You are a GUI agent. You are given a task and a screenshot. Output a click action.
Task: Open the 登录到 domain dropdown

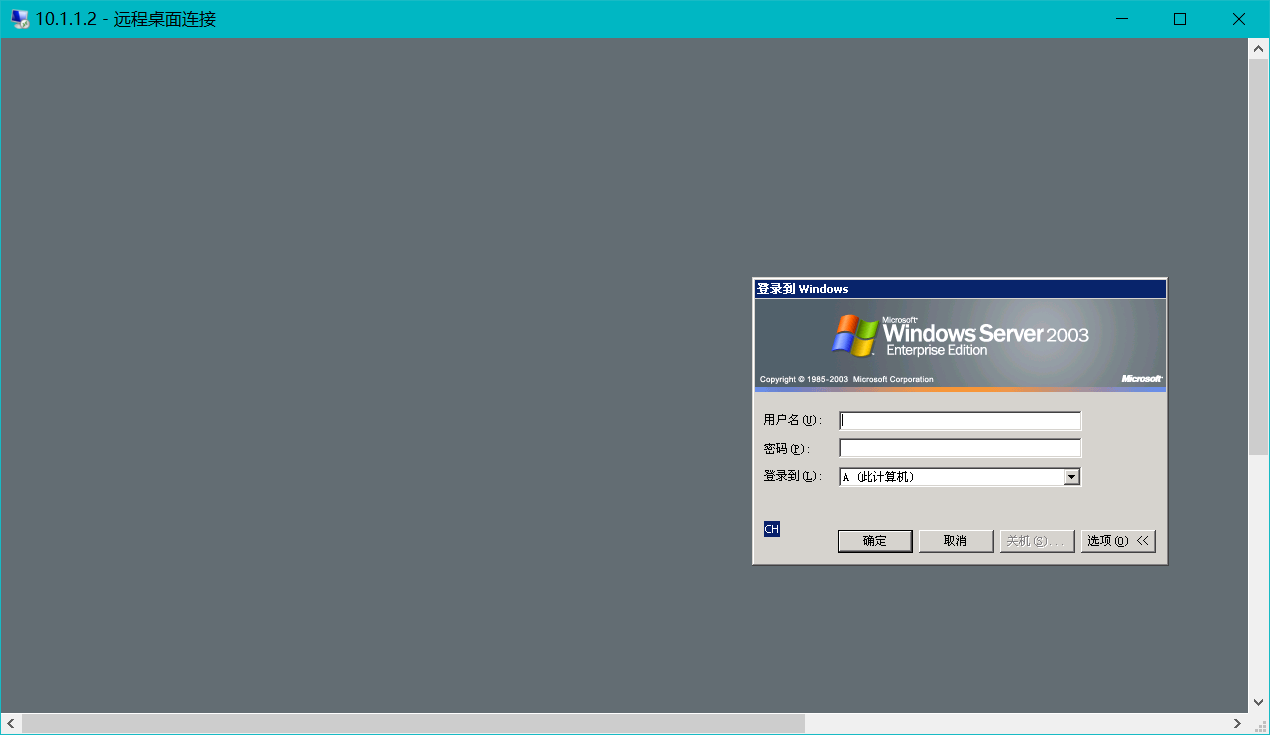point(1072,477)
